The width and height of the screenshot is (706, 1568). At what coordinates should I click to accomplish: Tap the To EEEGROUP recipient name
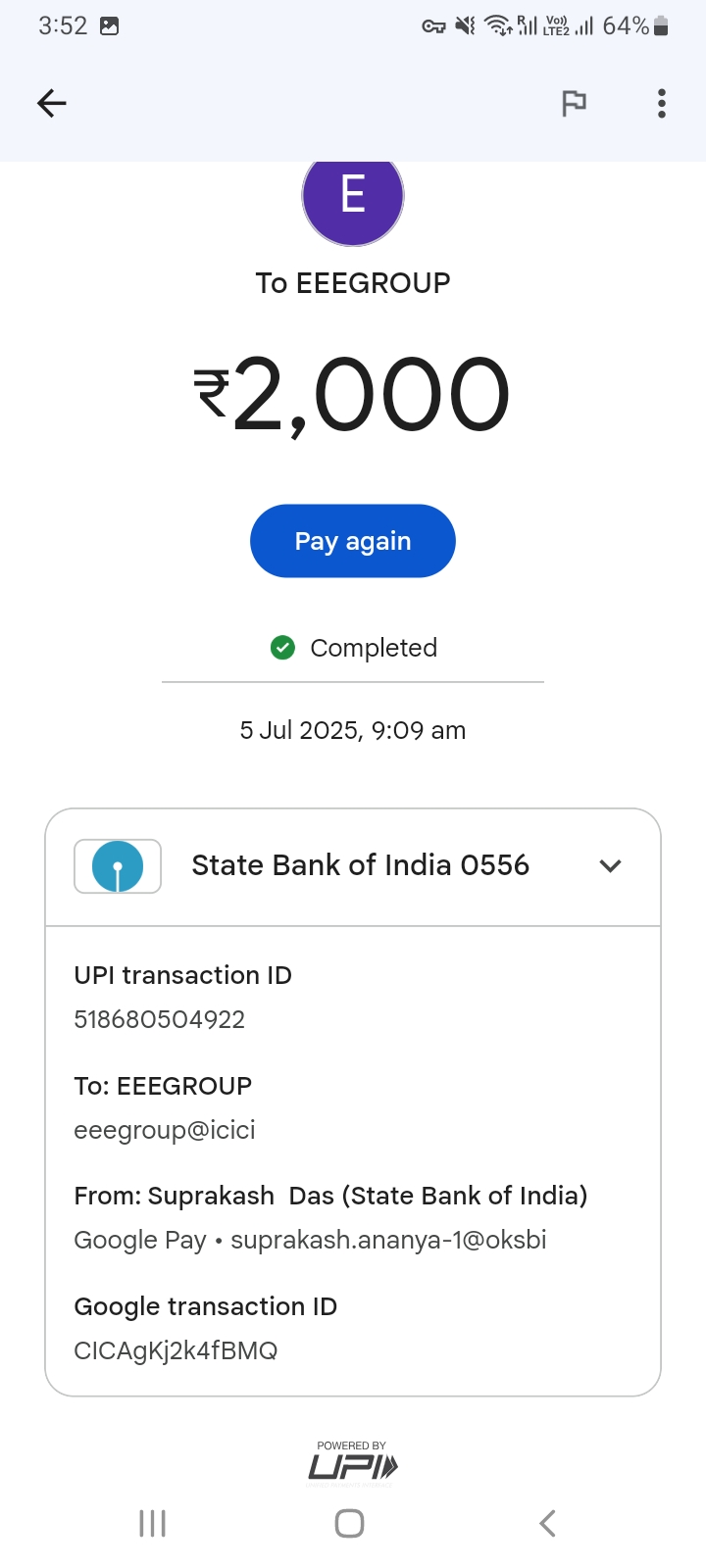pyautogui.click(x=353, y=283)
